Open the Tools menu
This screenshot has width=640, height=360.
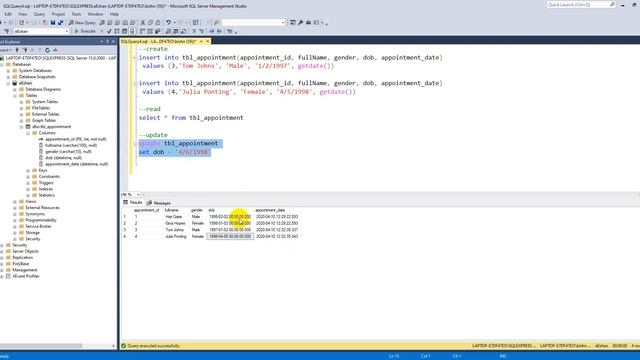tap(76, 14)
